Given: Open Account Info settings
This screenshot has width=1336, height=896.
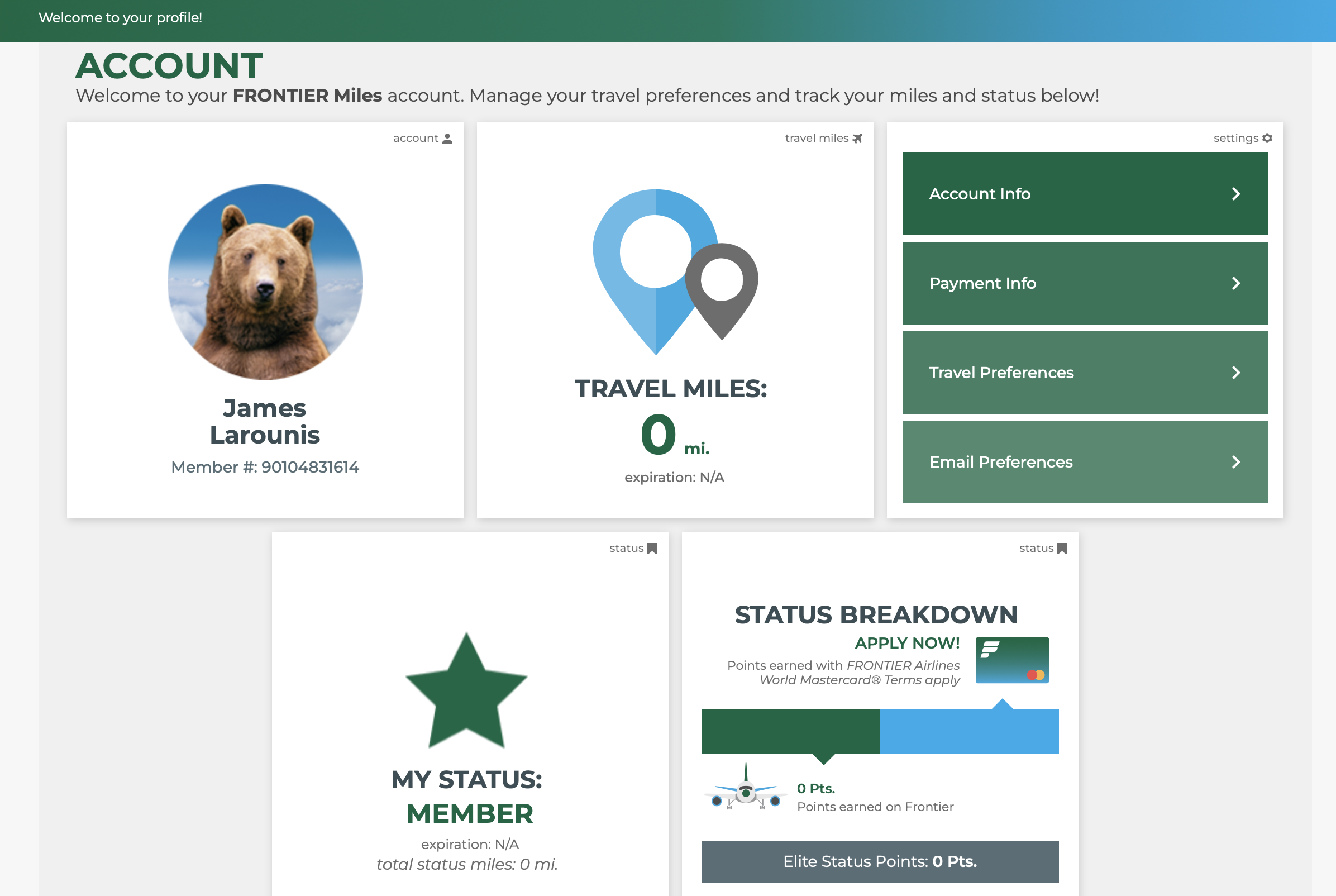Looking at the screenshot, I should [1085, 194].
